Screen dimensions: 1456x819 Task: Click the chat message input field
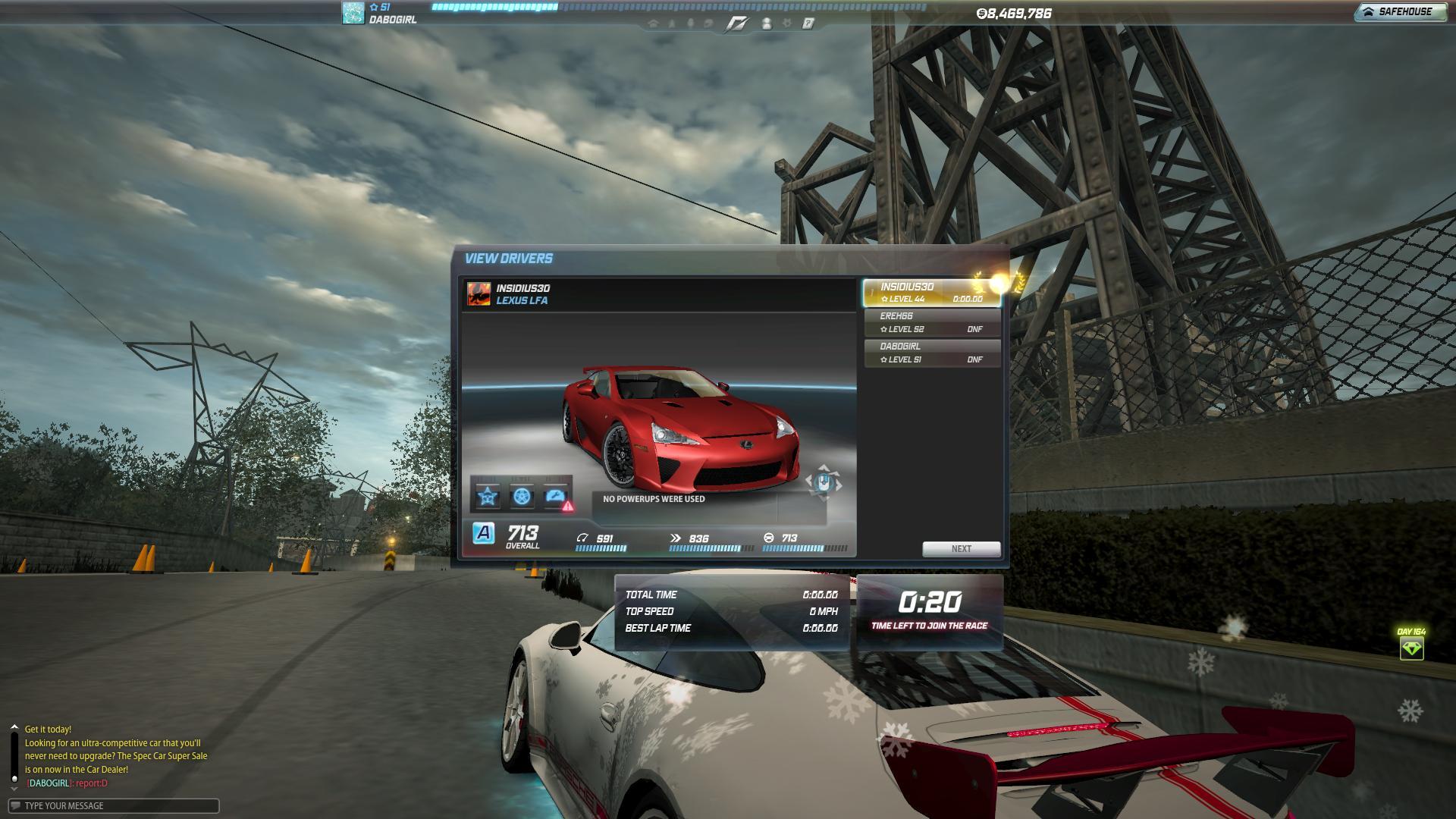tap(114, 805)
